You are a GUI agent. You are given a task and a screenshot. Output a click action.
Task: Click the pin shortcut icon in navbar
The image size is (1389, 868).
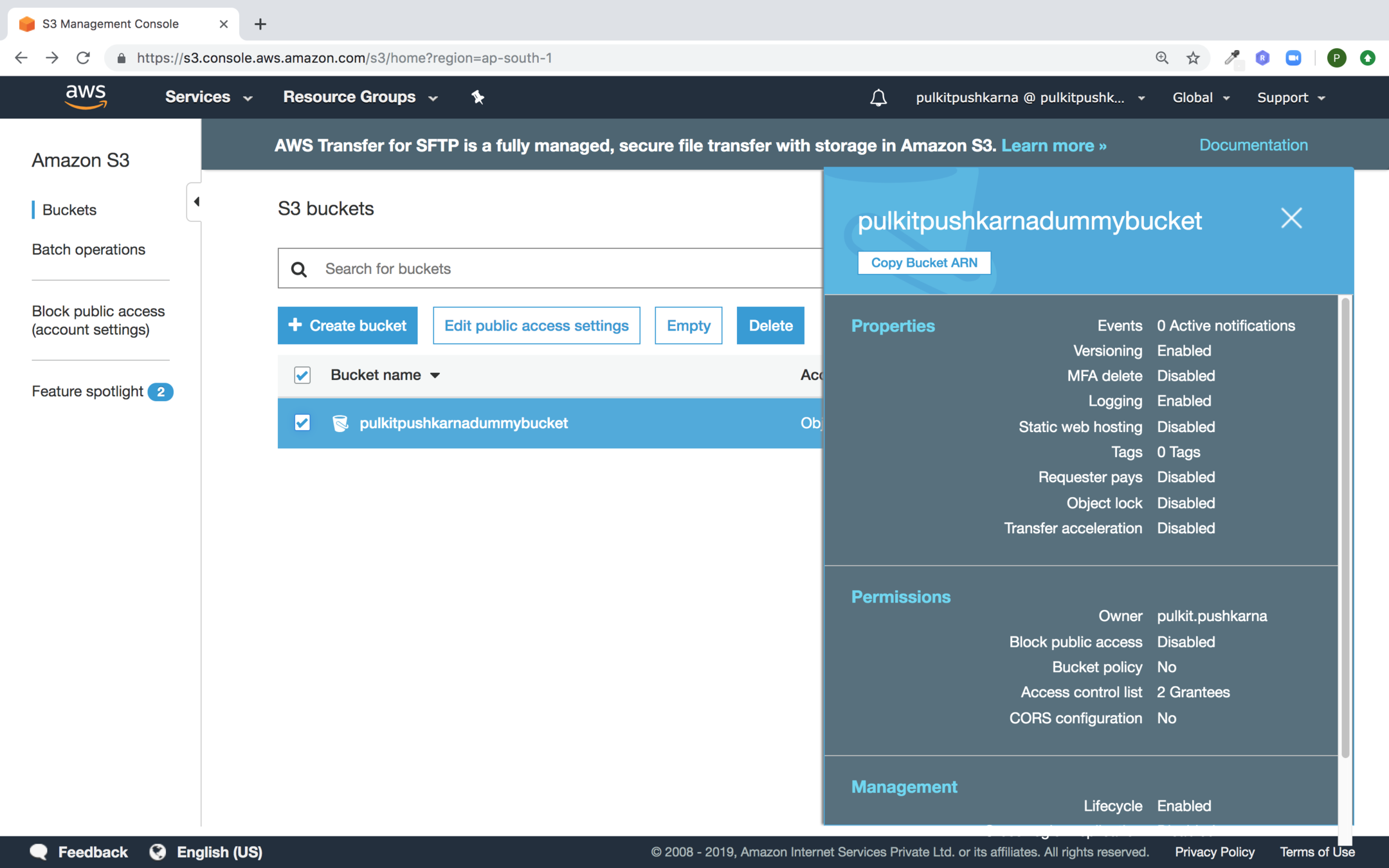click(x=477, y=97)
